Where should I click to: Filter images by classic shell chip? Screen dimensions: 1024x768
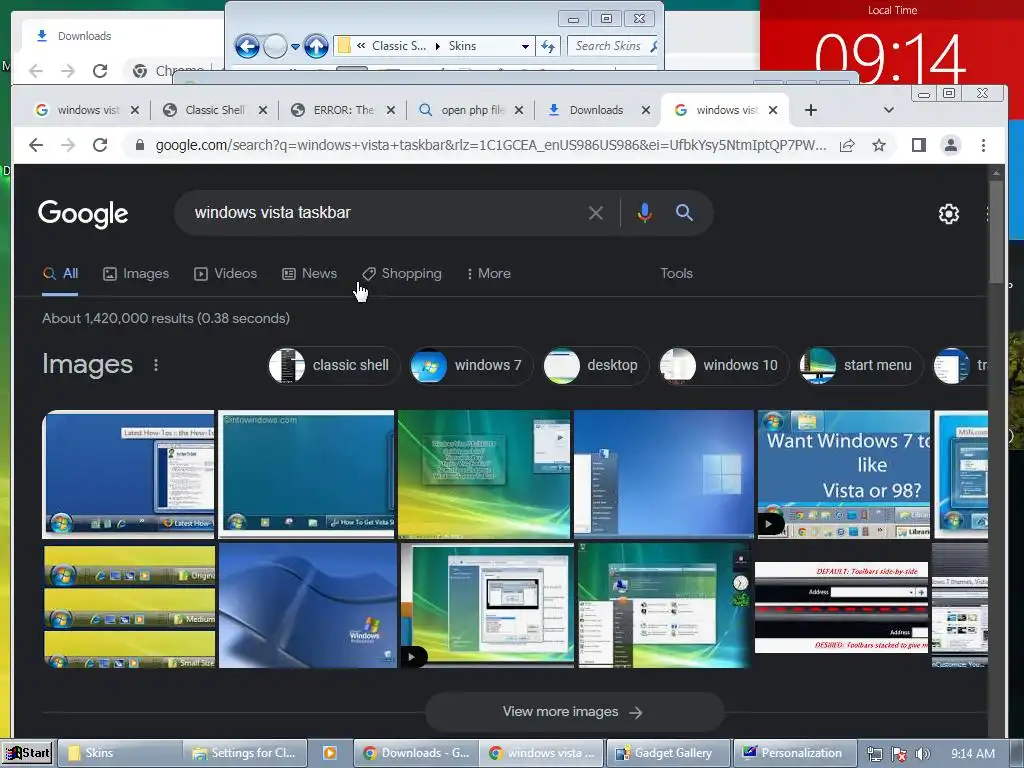coord(332,365)
